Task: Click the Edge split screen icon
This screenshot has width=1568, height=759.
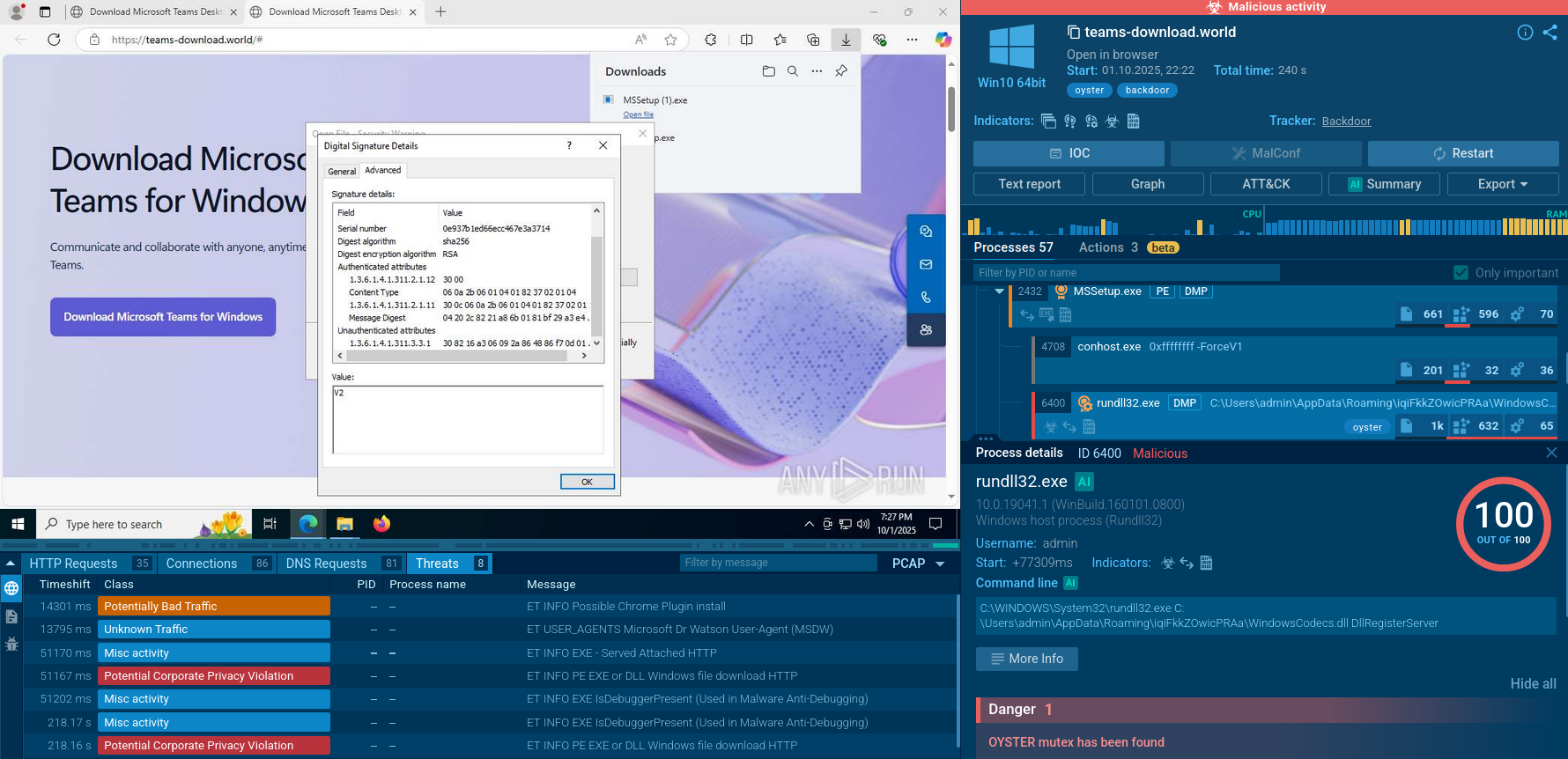Action: (746, 40)
